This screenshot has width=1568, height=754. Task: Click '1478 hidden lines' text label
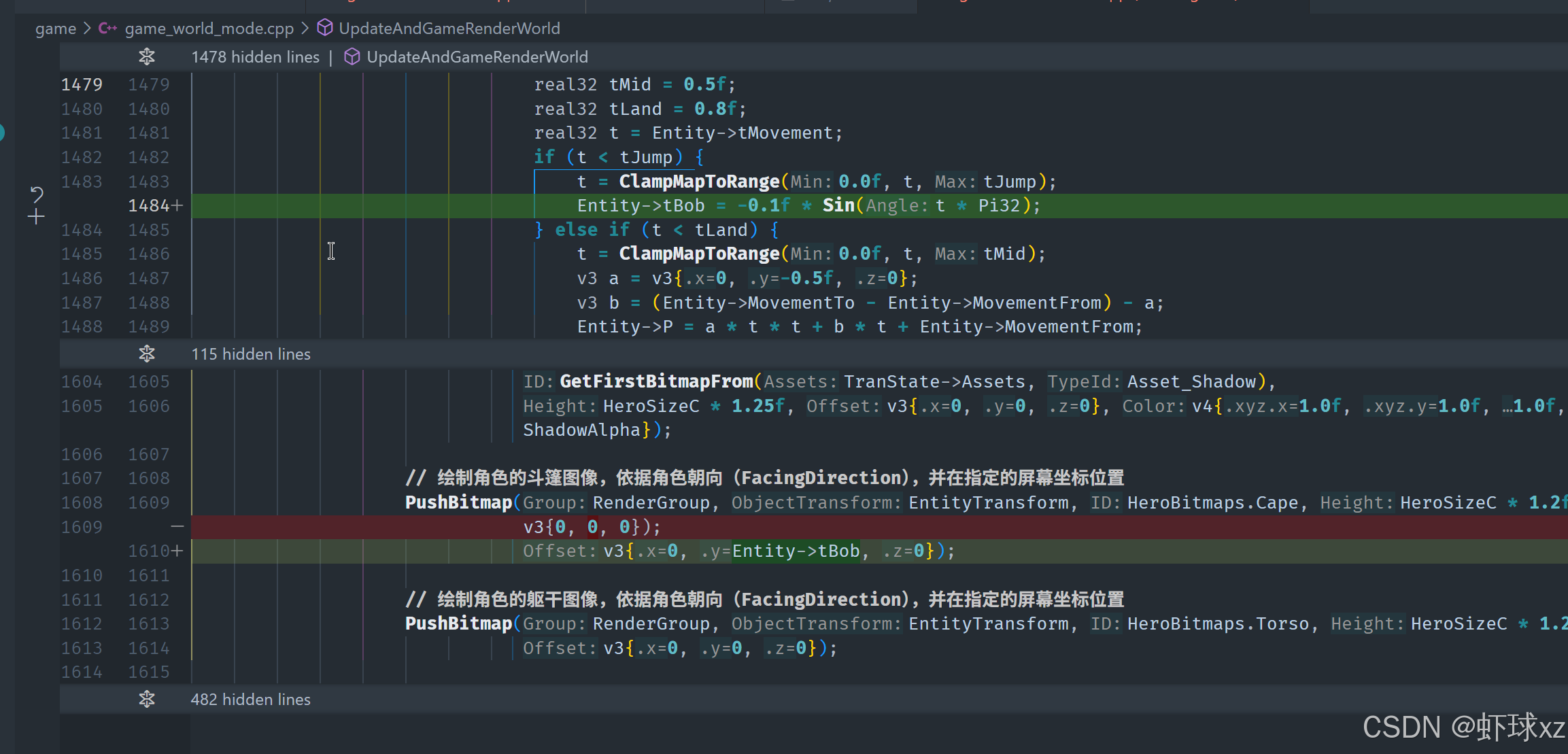(255, 57)
